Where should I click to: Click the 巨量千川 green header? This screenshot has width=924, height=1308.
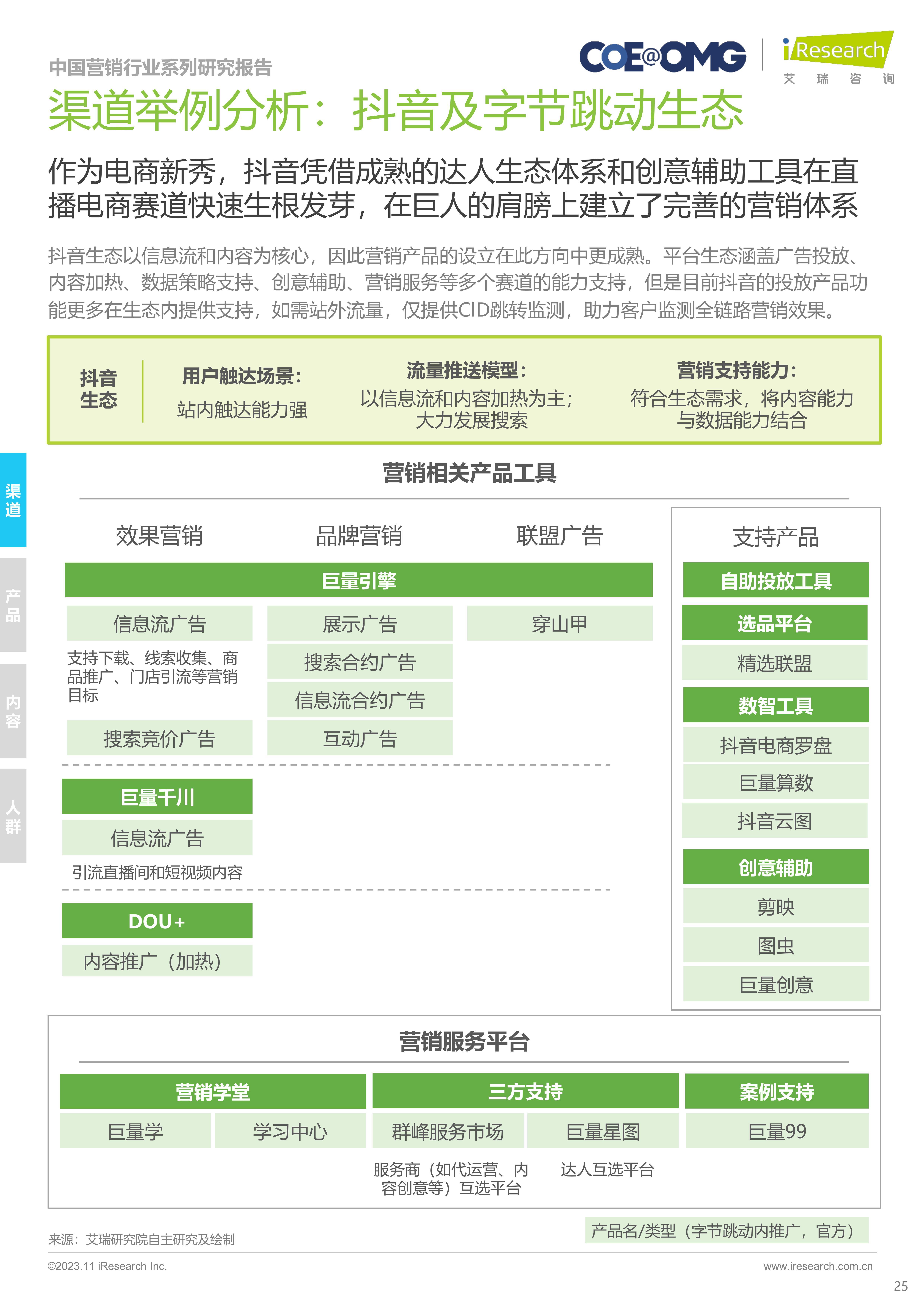tap(157, 797)
